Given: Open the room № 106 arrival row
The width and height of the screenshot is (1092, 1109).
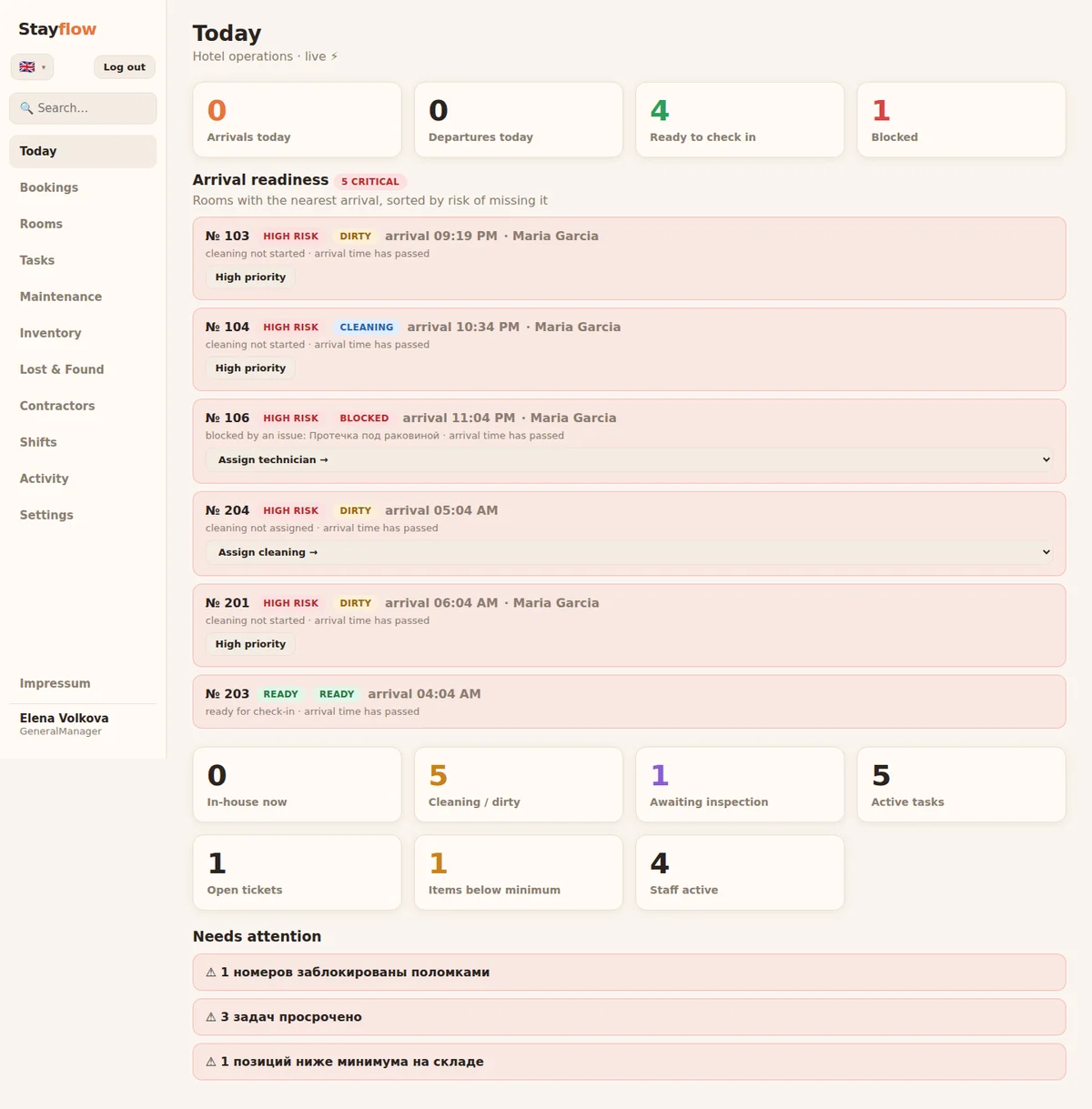Looking at the screenshot, I should point(629,441).
